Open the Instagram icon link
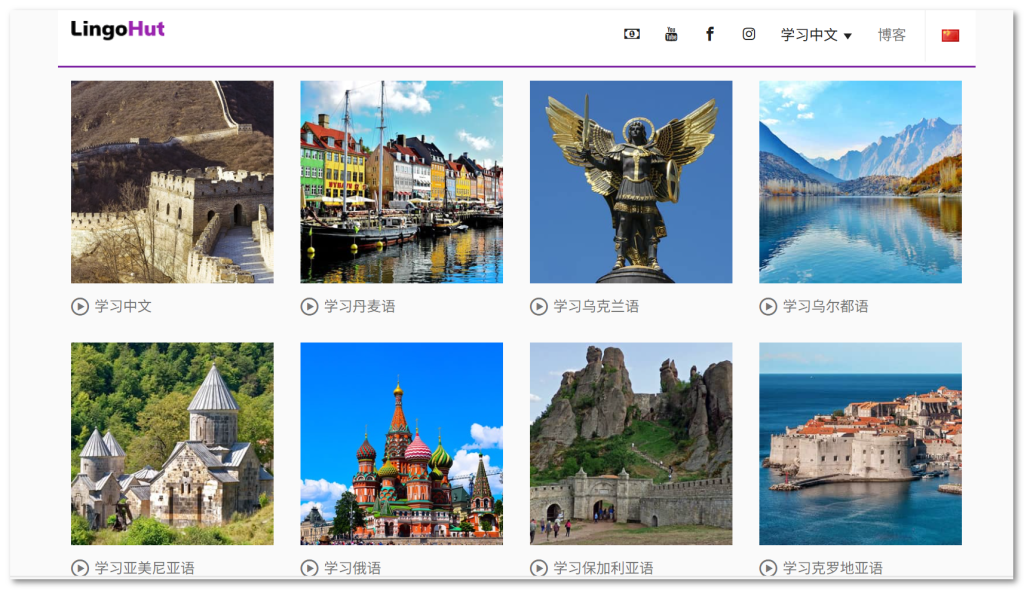This screenshot has width=1024, height=590. pyautogui.click(x=748, y=34)
